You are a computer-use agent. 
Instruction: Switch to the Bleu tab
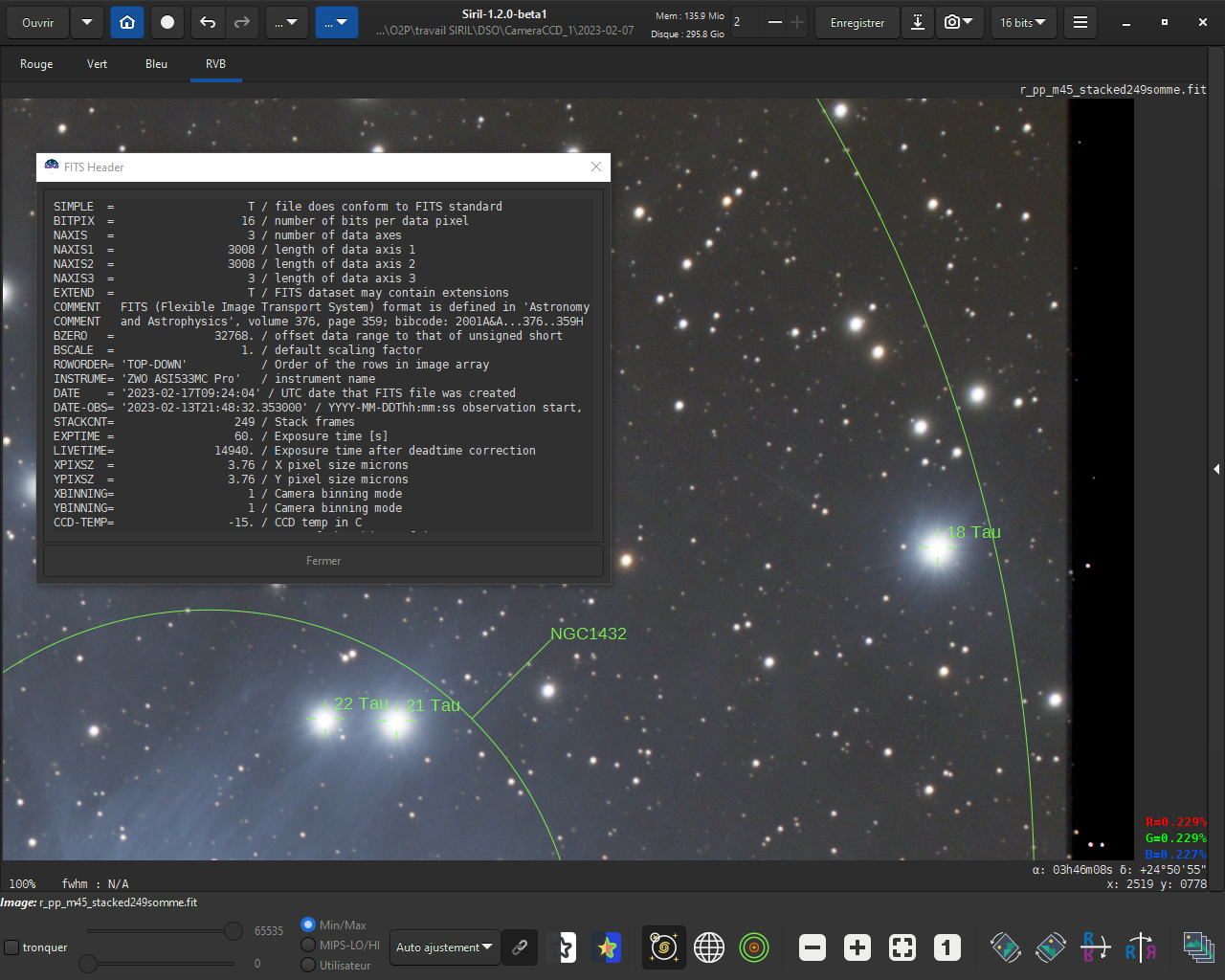pos(156,64)
